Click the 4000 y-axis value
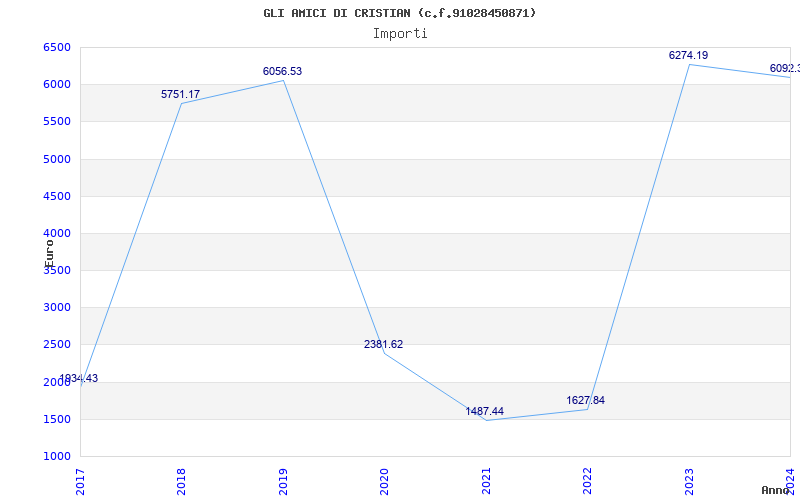 click(57, 233)
